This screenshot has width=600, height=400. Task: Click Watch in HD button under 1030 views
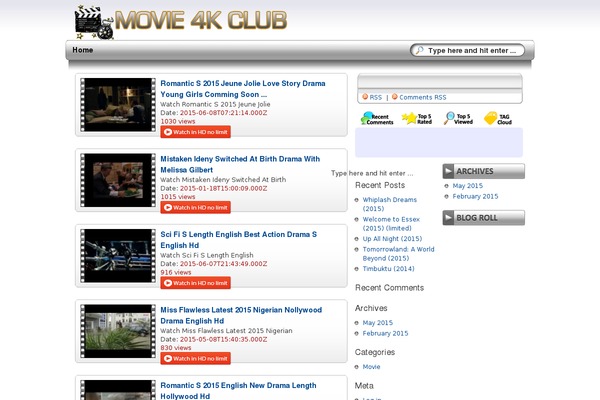tap(196, 132)
